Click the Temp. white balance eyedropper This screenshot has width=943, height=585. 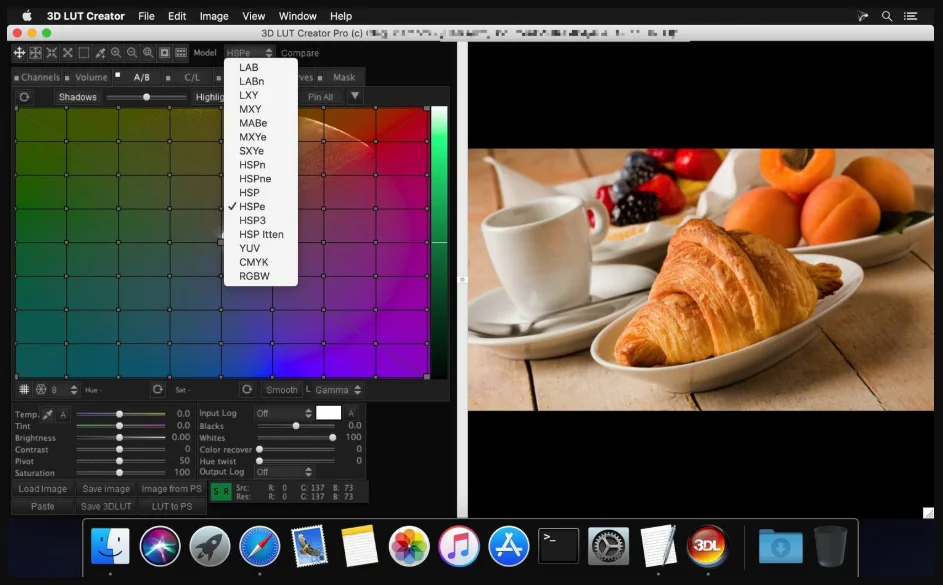pyautogui.click(x=48, y=414)
